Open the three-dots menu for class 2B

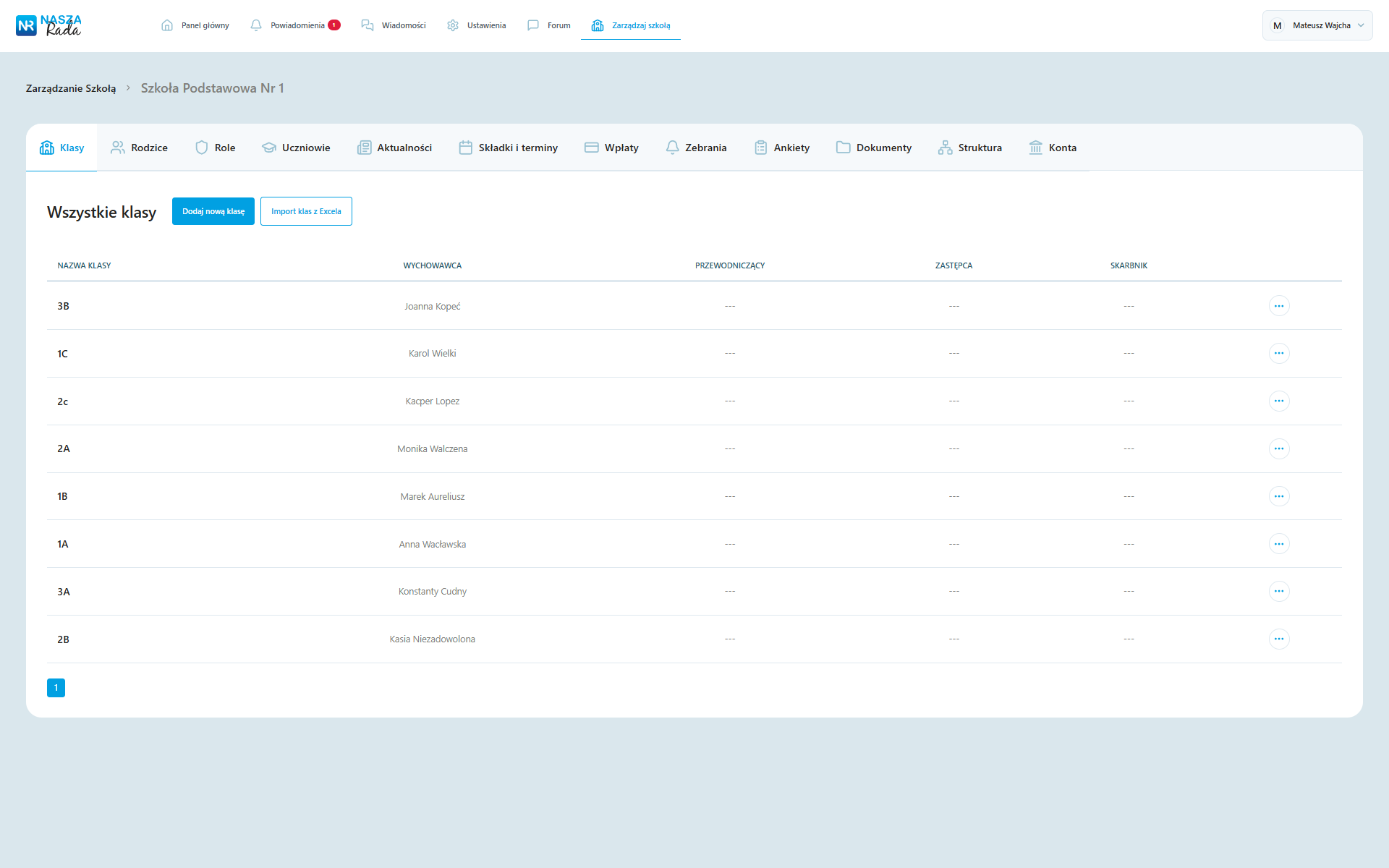click(1278, 639)
